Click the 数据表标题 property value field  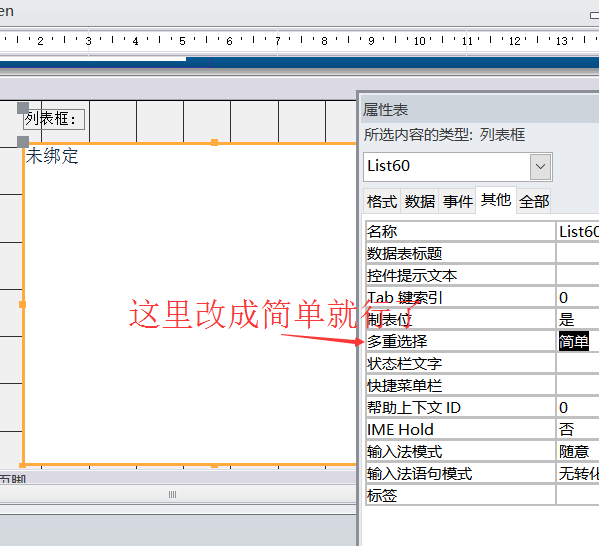[578, 253]
